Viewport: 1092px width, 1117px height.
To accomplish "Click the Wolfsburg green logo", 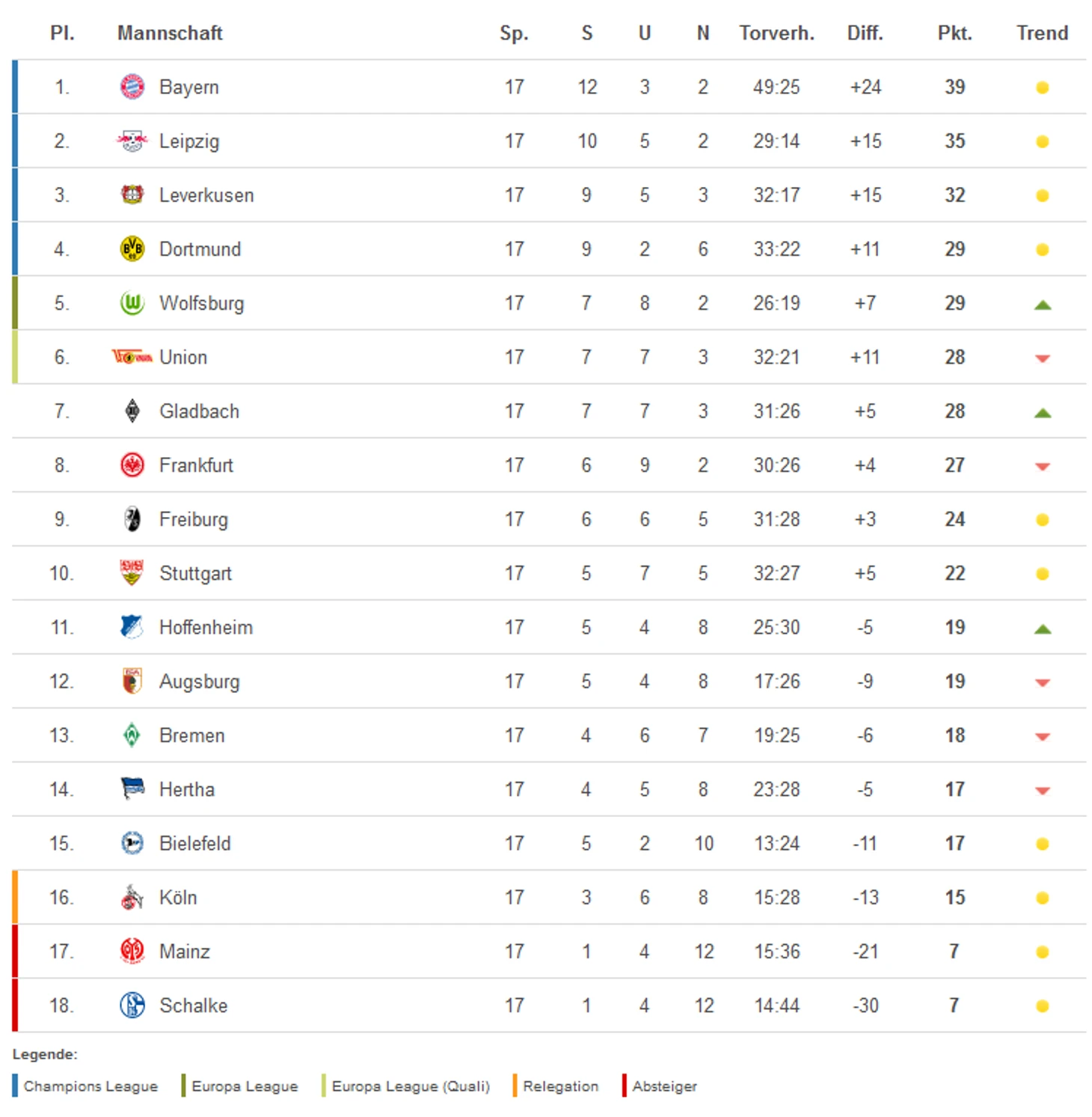I will pos(132,303).
